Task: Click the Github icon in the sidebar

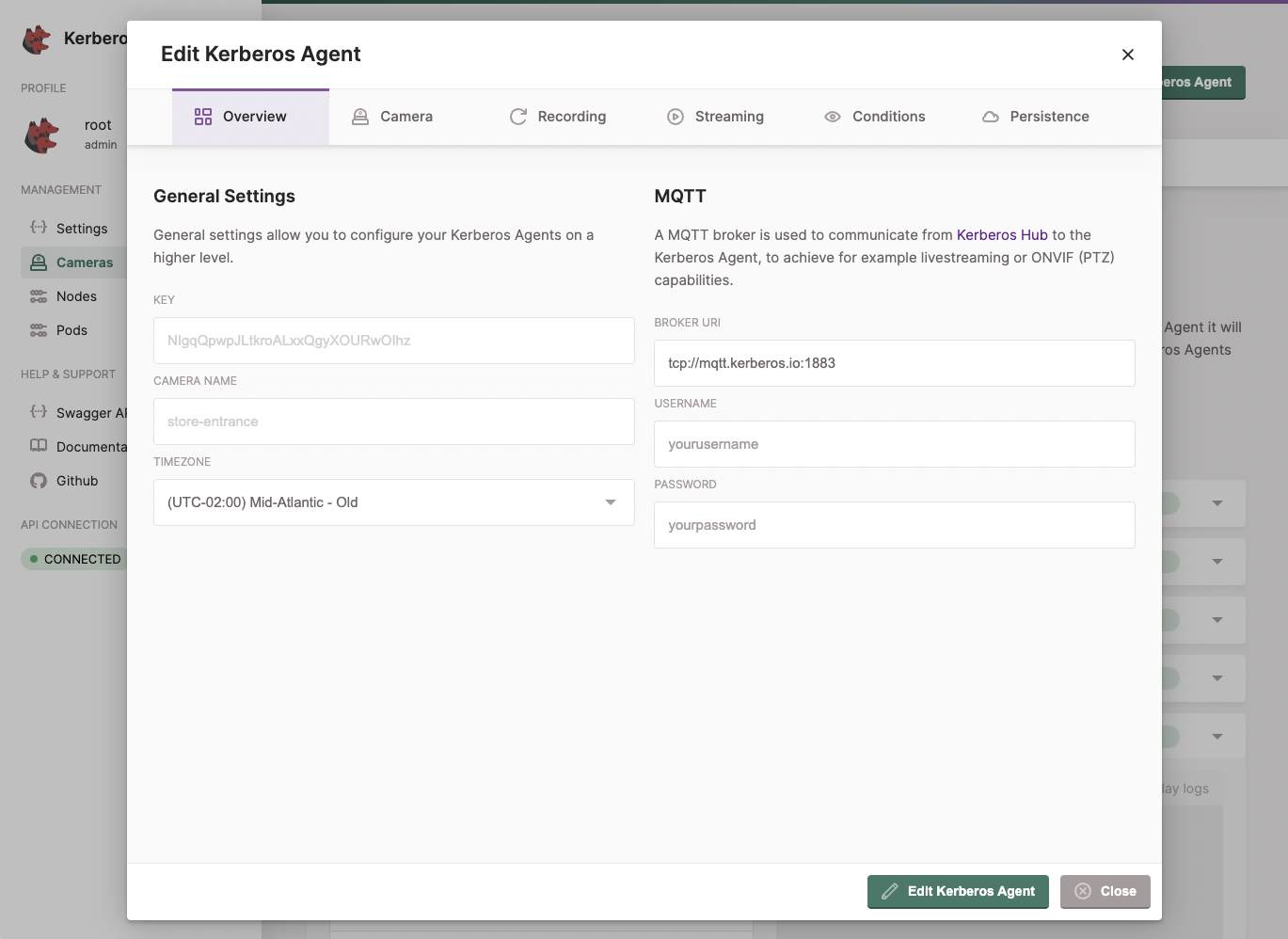Action: click(x=38, y=480)
